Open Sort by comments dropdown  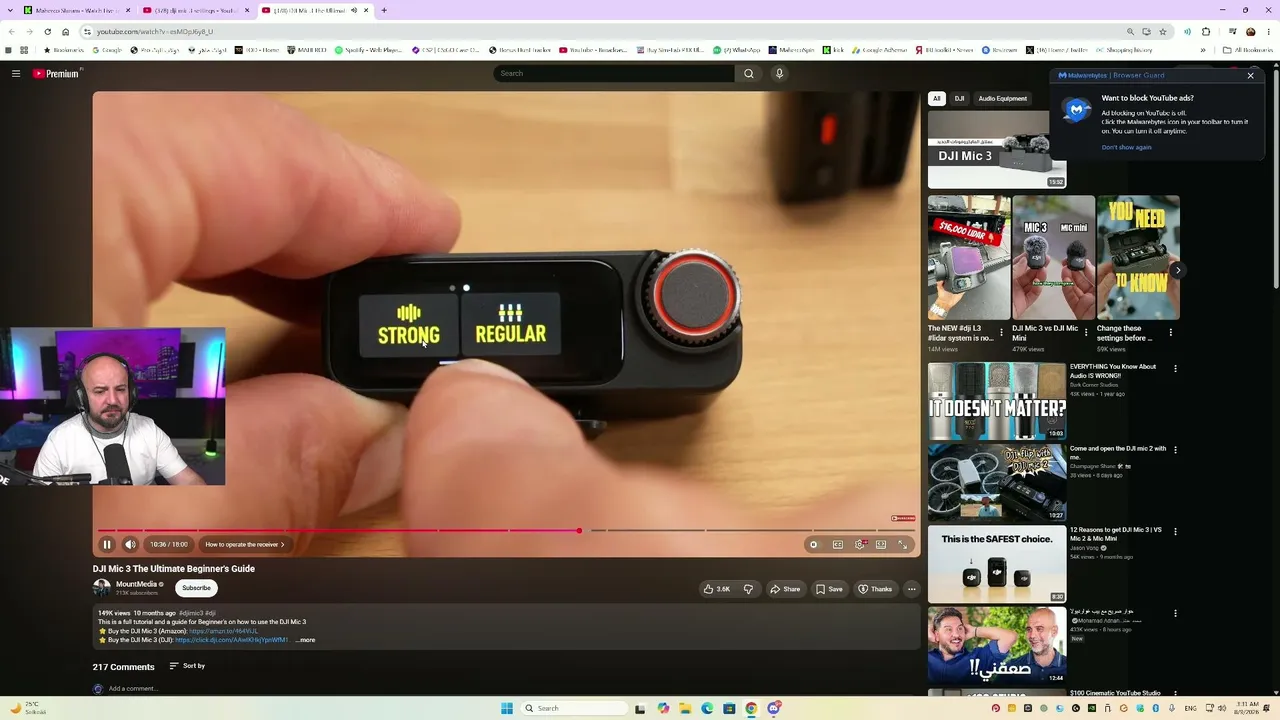[187, 666]
